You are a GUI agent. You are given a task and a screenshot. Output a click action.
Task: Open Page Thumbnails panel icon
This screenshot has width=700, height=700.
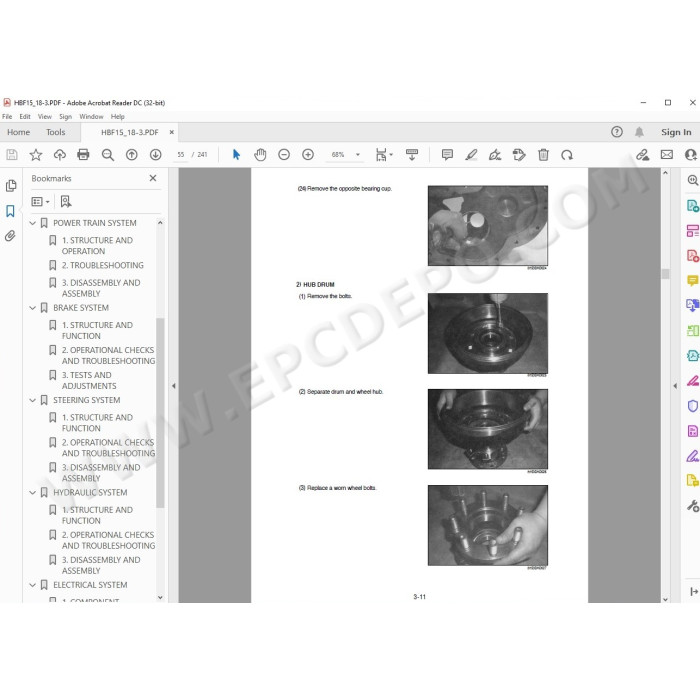[11, 186]
